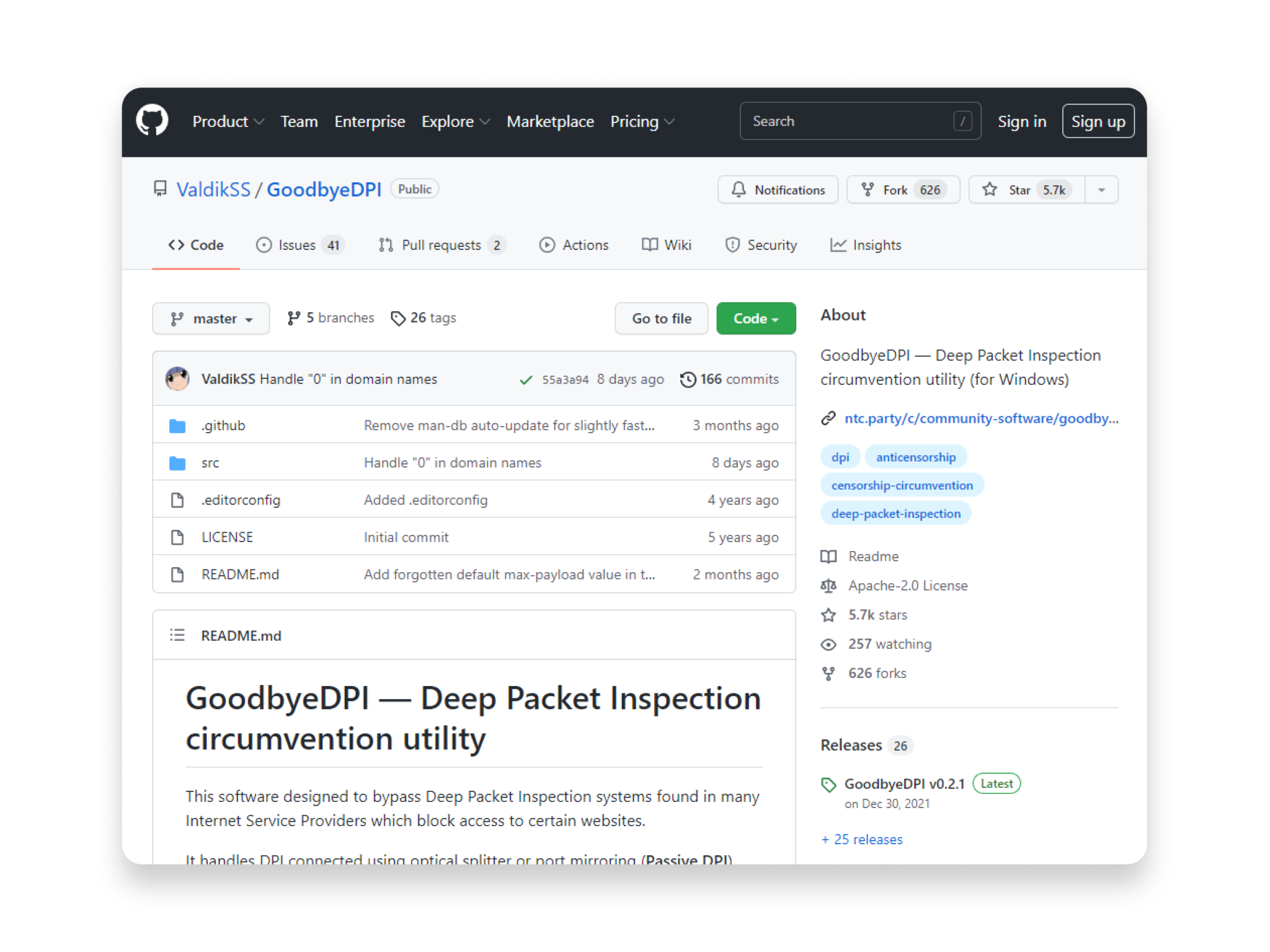
Task: Click the anticensorship topic tag
Action: coord(915,457)
